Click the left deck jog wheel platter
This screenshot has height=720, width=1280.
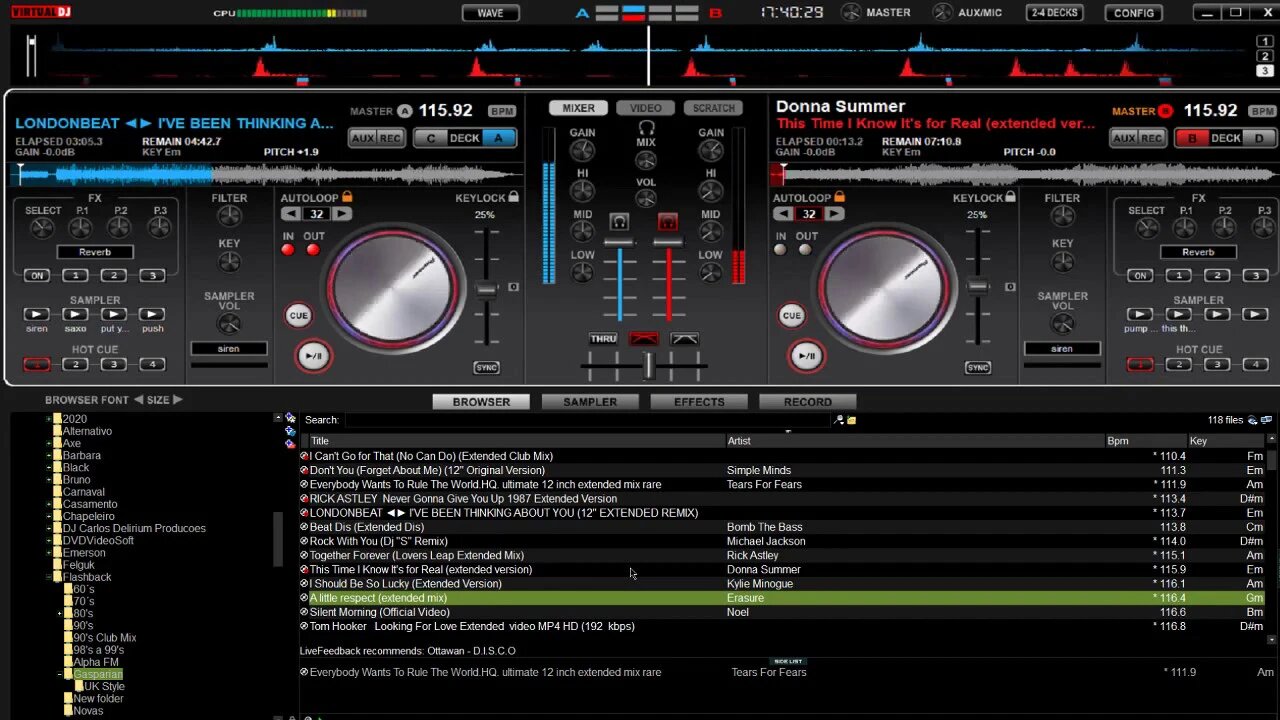392,286
